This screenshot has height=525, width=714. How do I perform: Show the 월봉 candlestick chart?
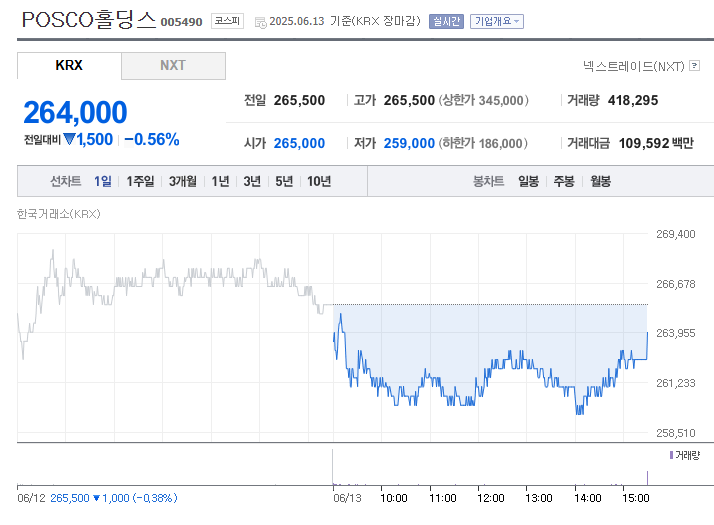click(600, 181)
